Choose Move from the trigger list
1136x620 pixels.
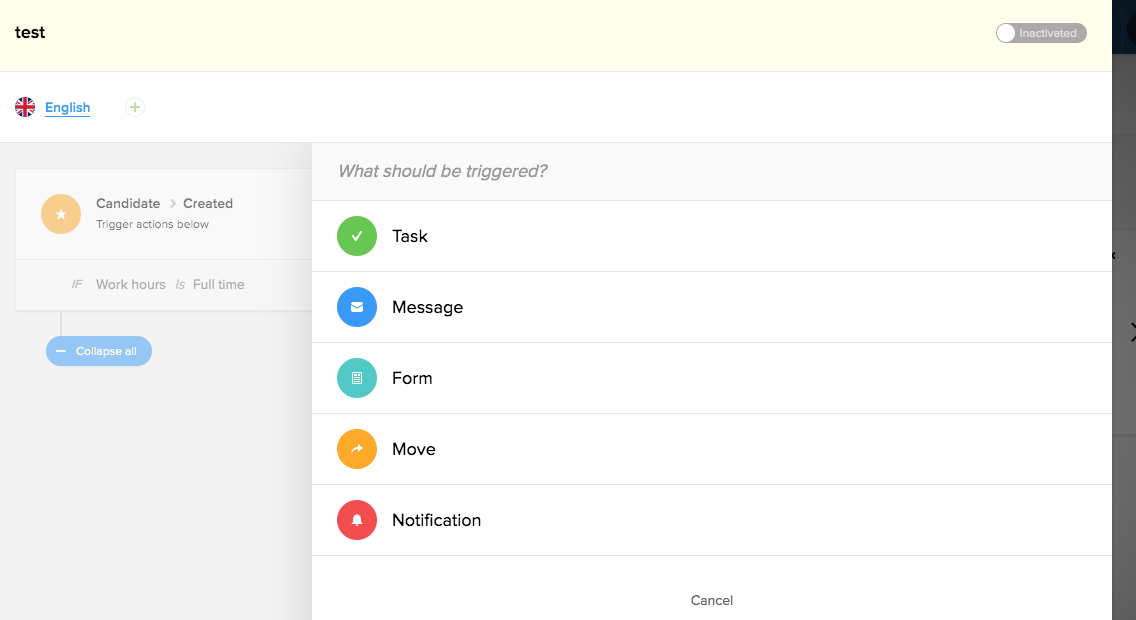pos(414,449)
